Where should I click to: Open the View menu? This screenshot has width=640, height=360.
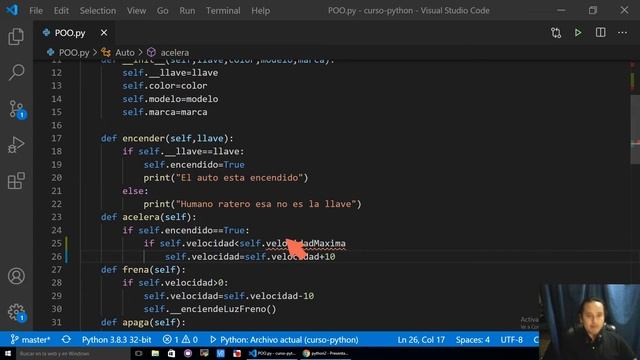tap(136, 11)
